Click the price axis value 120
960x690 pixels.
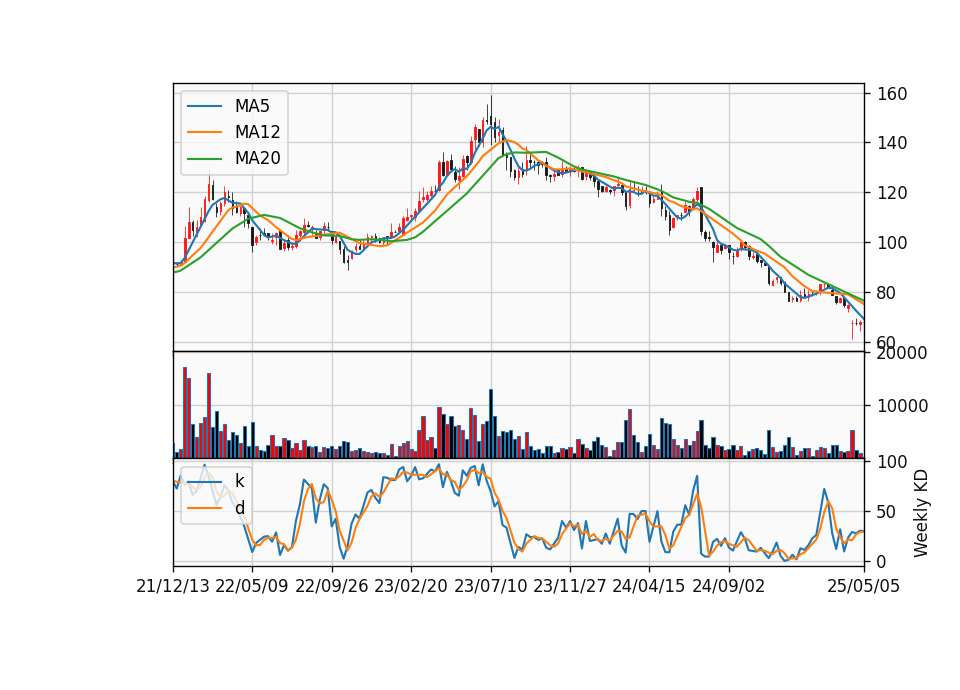click(x=893, y=193)
